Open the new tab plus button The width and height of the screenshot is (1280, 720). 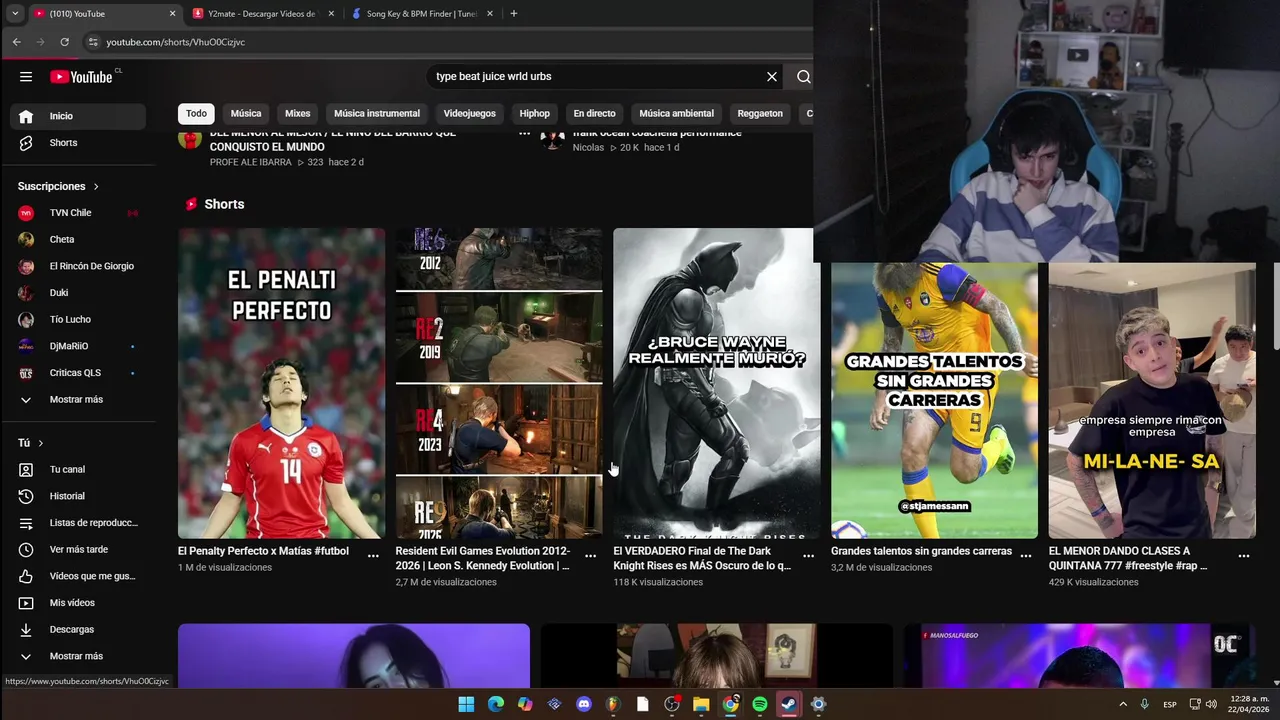[514, 14]
